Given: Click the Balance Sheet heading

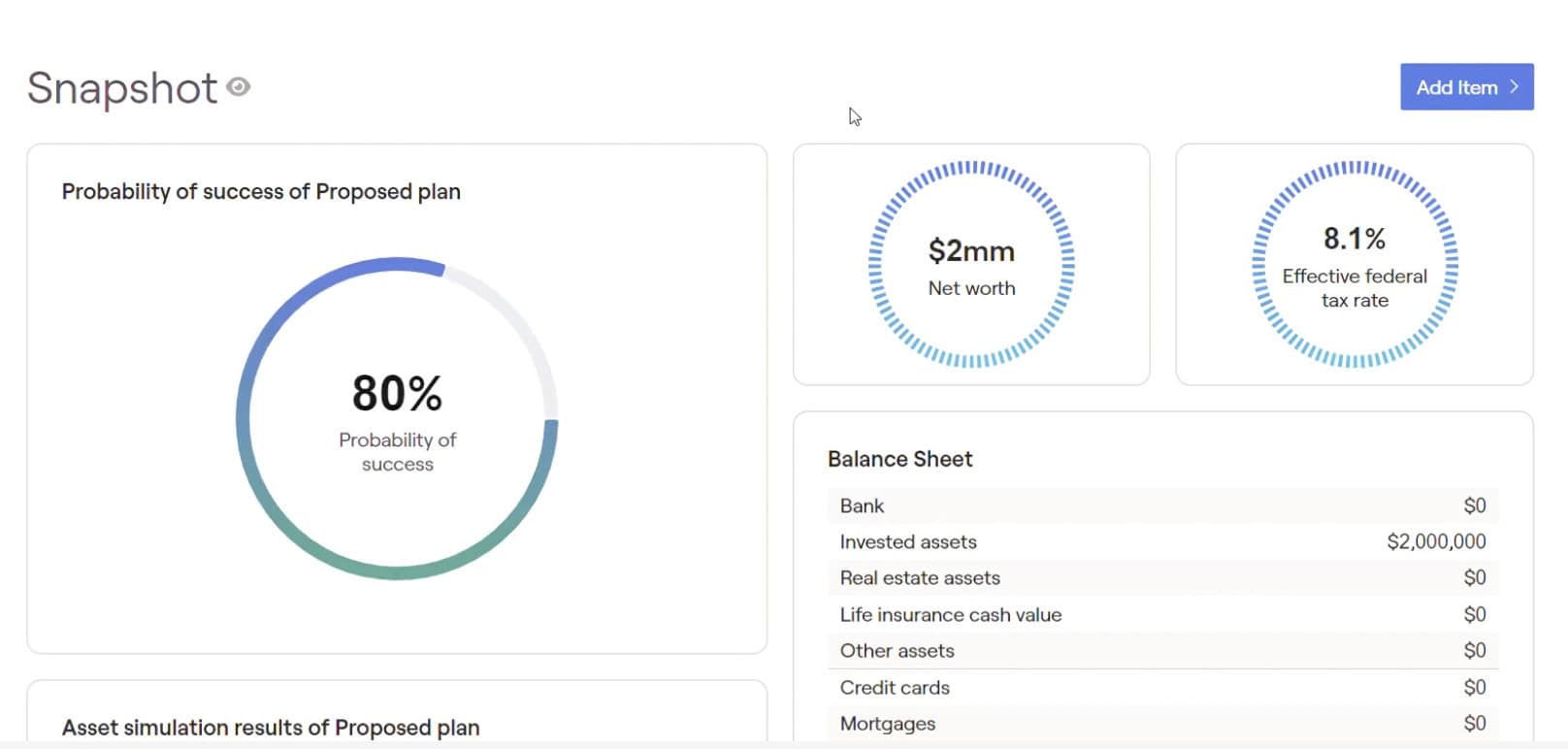Looking at the screenshot, I should pos(899,459).
